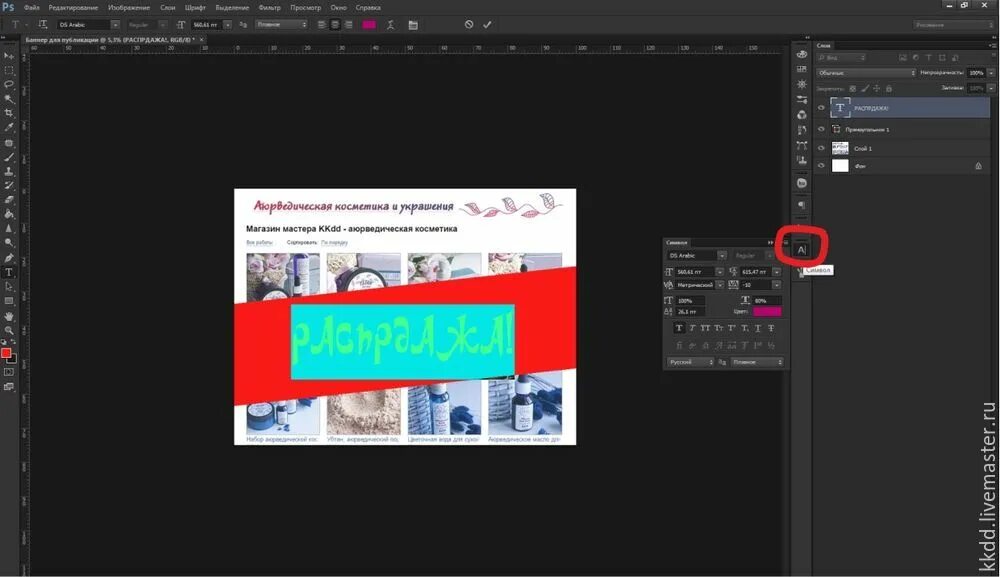Select the Crop tool
The image size is (1000, 577).
click(x=9, y=113)
